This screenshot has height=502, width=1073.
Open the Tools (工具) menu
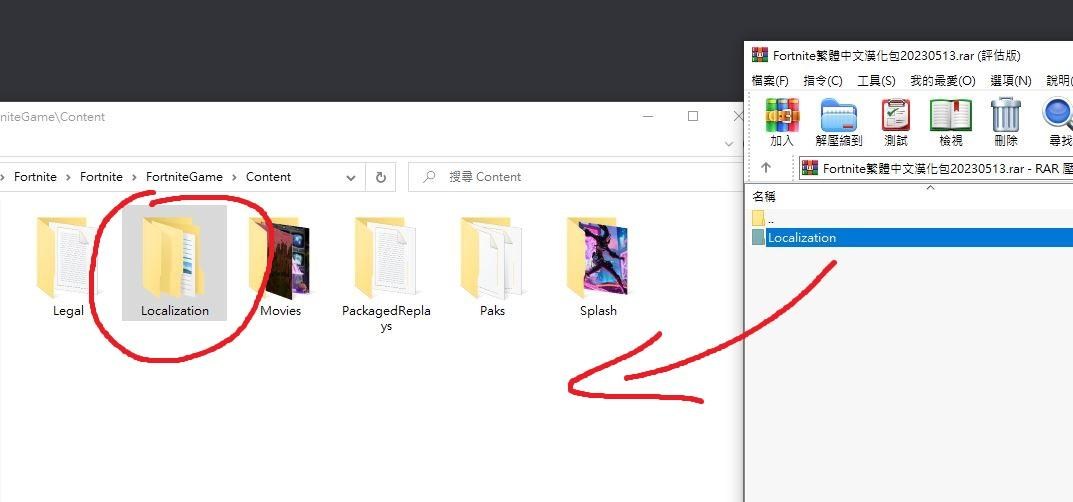[876, 81]
